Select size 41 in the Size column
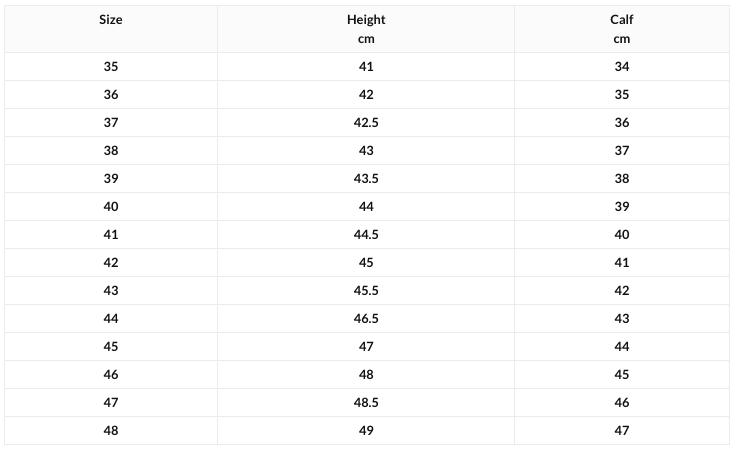This screenshot has height=452, width=737. point(110,235)
